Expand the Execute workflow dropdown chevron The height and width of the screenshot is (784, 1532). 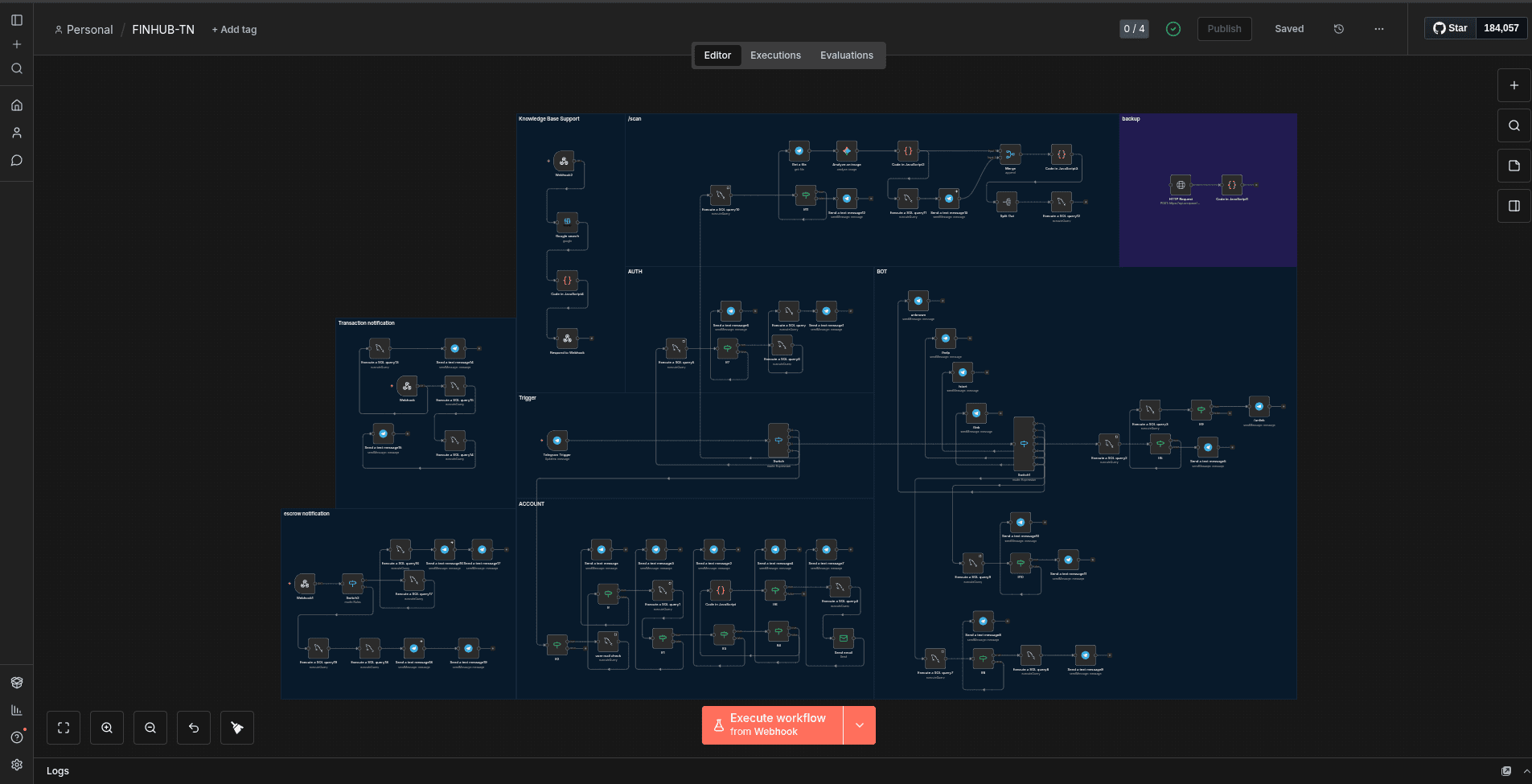pyautogui.click(x=859, y=724)
